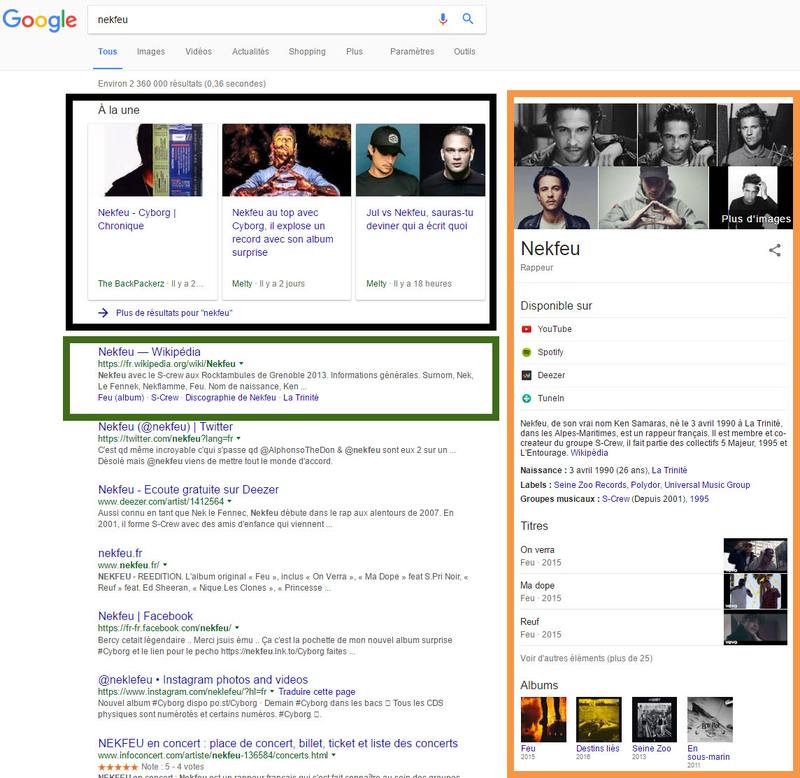
Task: Open NEKFEU en concert result
Action: click(x=278, y=743)
